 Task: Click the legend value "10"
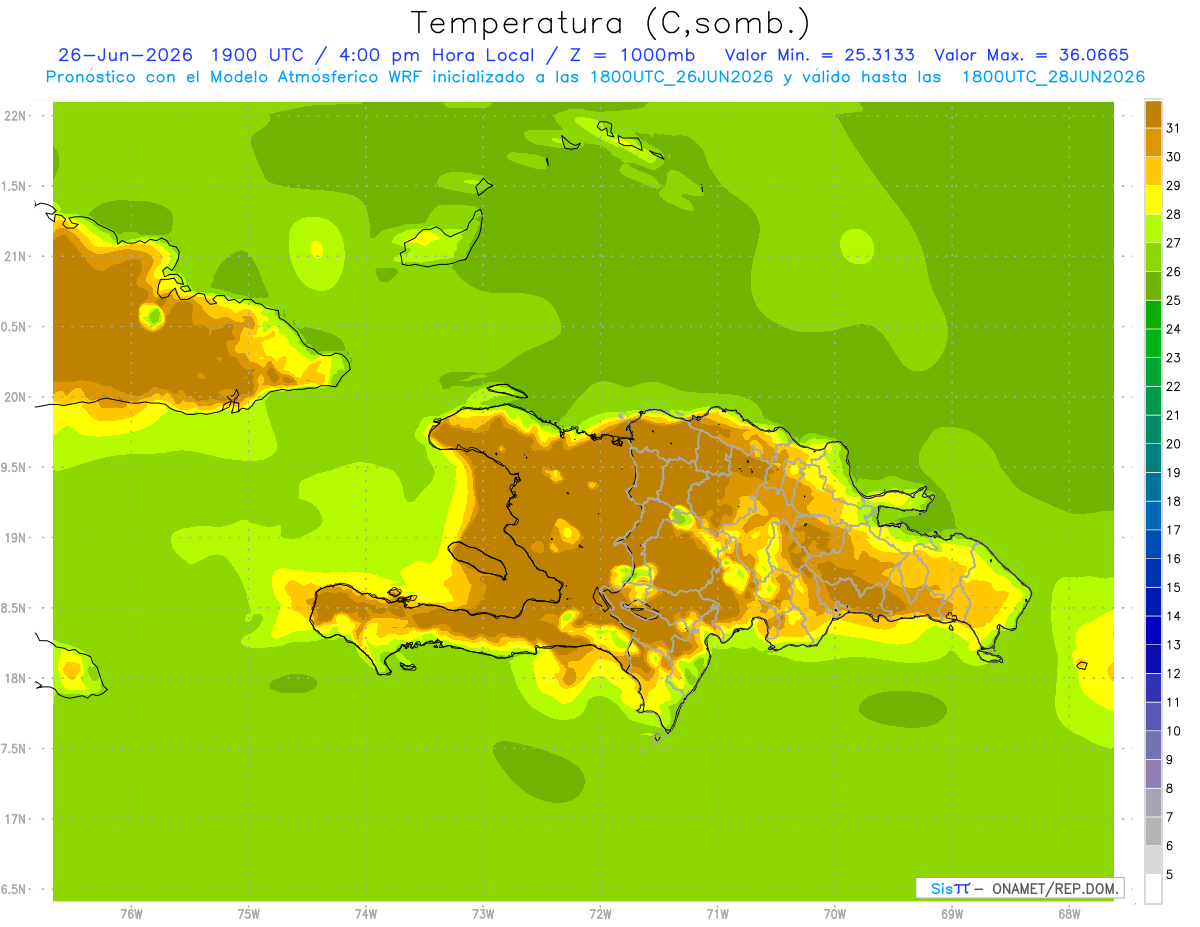point(1173,731)
